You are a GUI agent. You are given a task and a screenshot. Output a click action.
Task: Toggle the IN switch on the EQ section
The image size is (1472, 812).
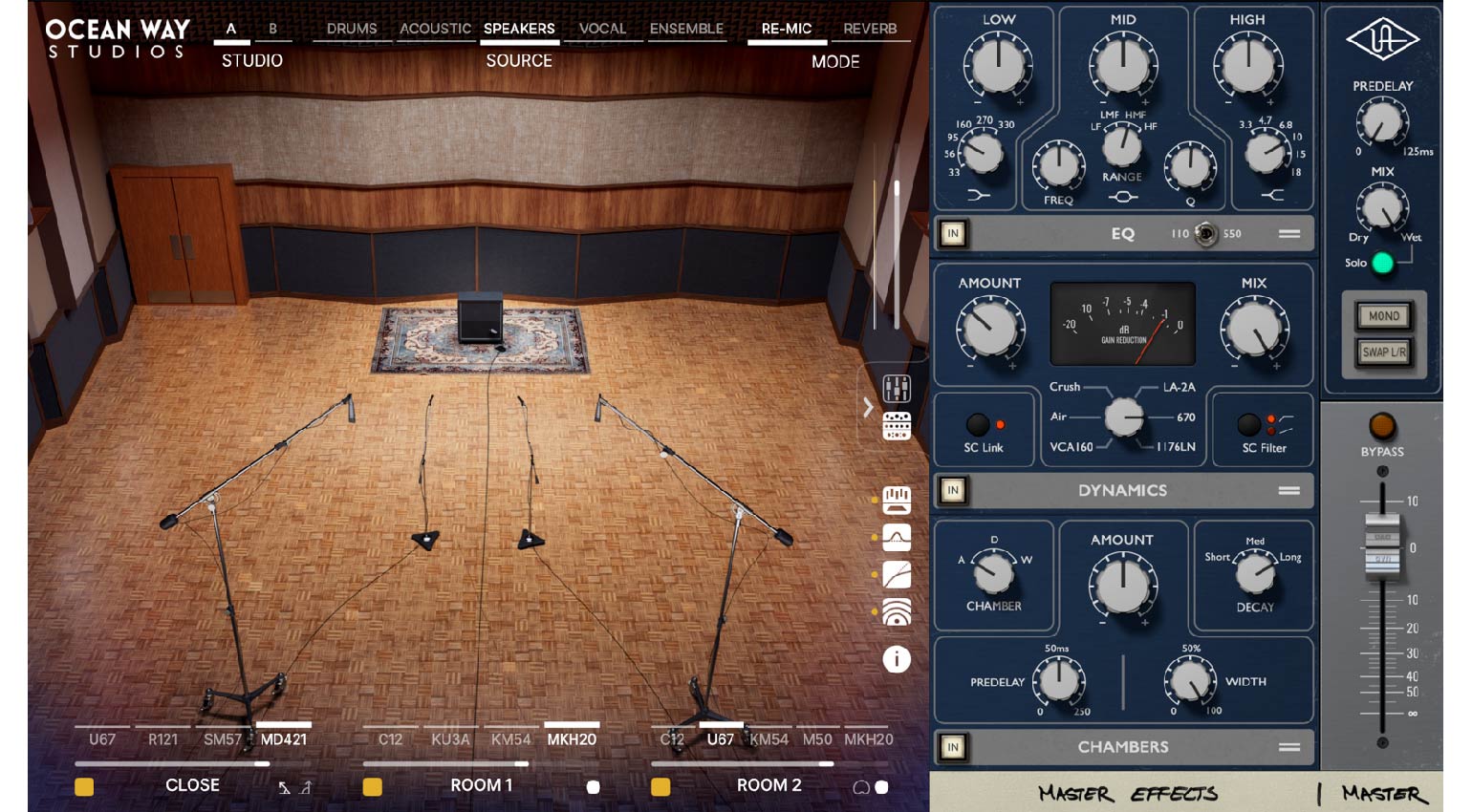coord(952,233)
